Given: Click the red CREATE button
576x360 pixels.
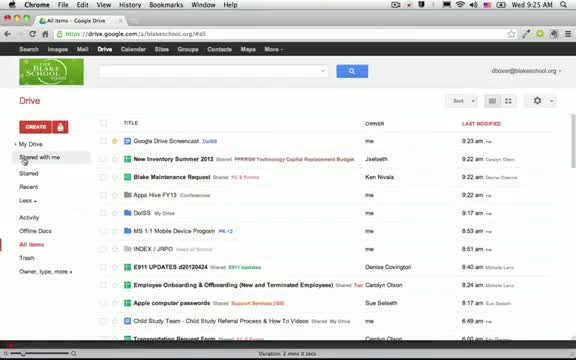Looking at the screenshot, I should tap(36, 127).
